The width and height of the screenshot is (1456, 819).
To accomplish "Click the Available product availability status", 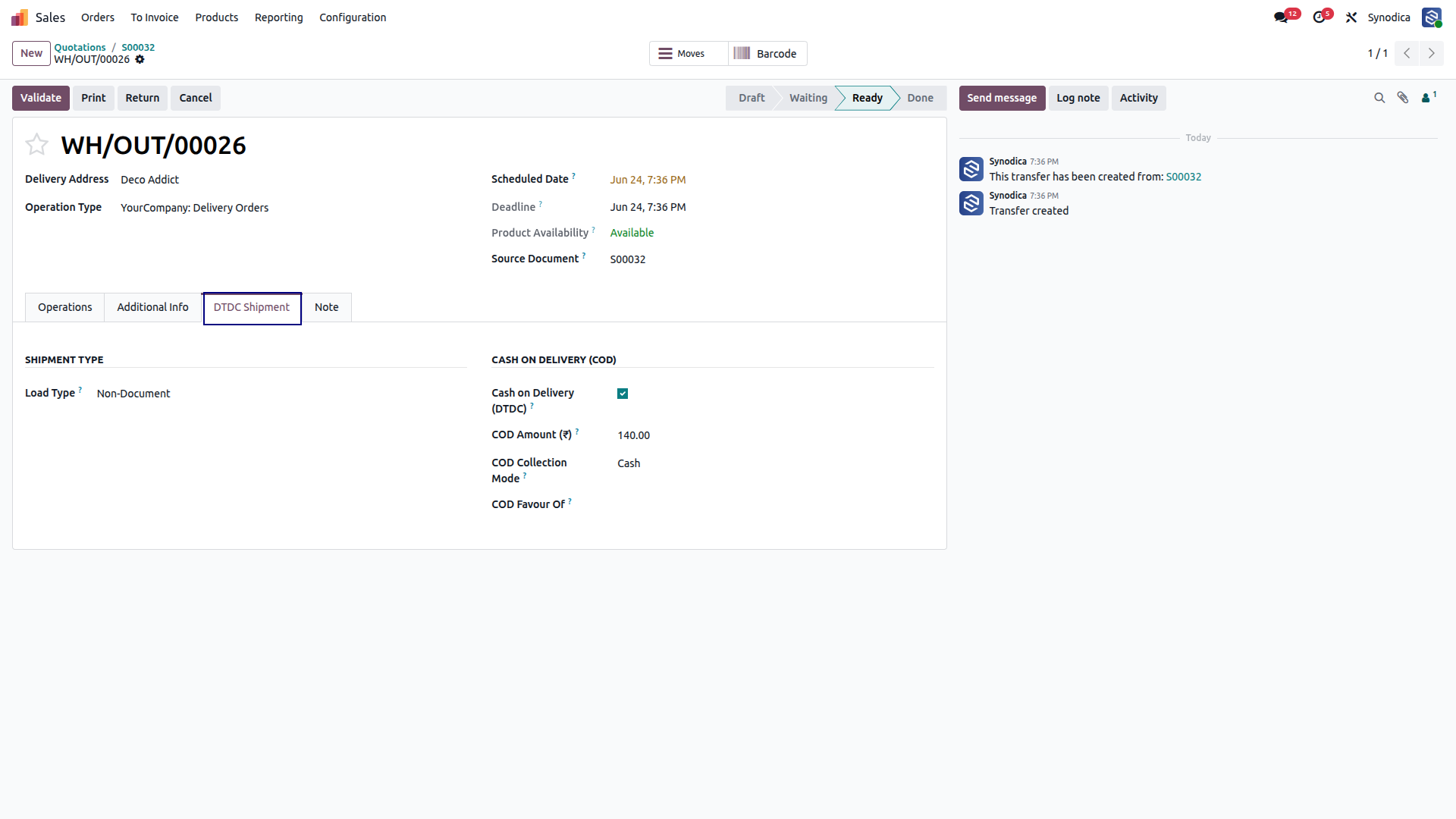I will point(632,233).
